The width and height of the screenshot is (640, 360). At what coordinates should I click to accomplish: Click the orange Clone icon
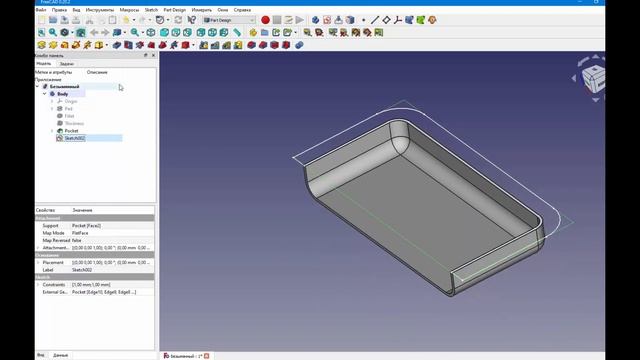(432, 20)
